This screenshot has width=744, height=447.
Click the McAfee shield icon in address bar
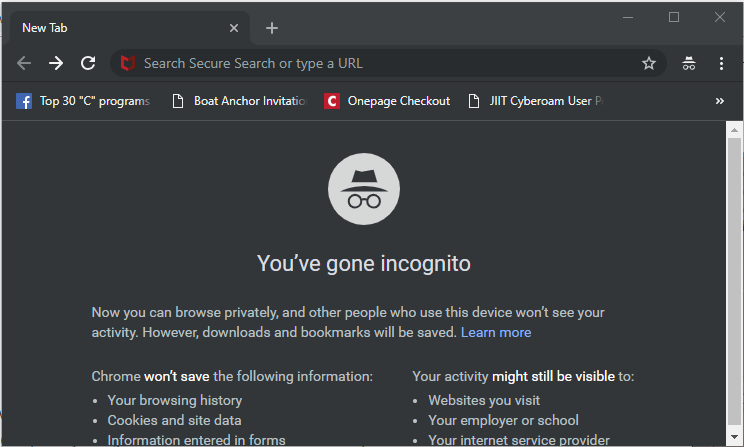click(x=128, y=63)
